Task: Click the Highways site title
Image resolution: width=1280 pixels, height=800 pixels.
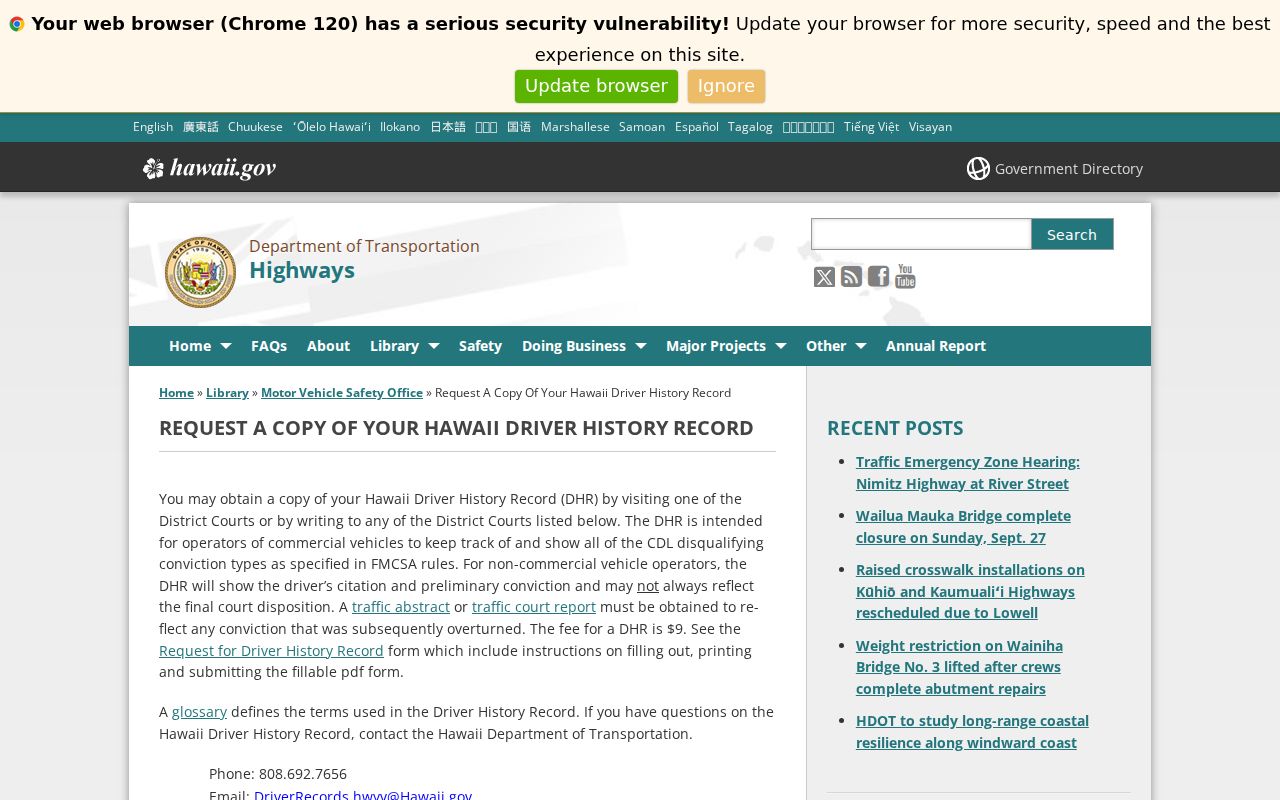Action: tap(302, 270)
